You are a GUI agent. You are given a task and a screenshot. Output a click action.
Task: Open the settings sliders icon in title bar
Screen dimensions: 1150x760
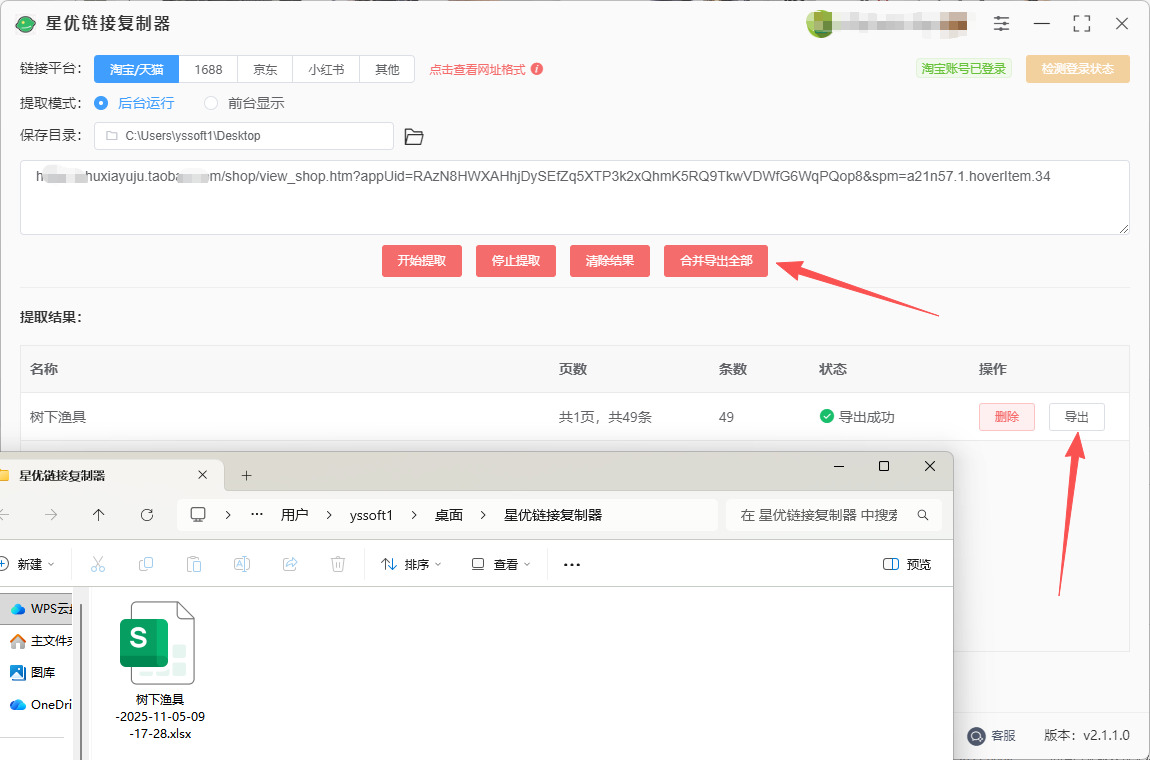click(x=1001, y=23)
